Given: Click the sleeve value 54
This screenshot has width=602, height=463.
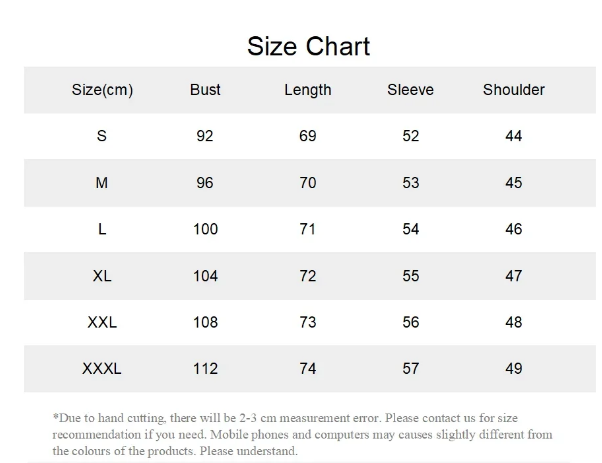Looking at the screenshot, I should pyautogui.click(x=410, y=229).
